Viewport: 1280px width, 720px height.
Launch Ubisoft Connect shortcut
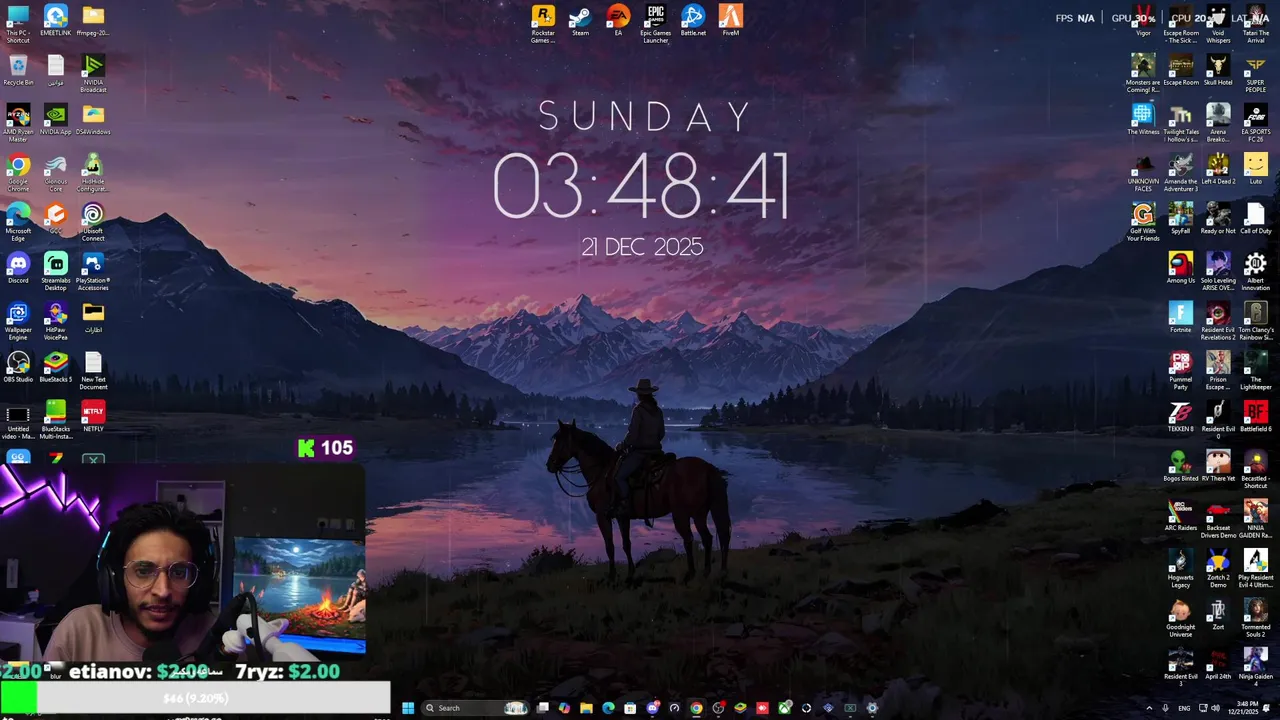pos(93,222)
